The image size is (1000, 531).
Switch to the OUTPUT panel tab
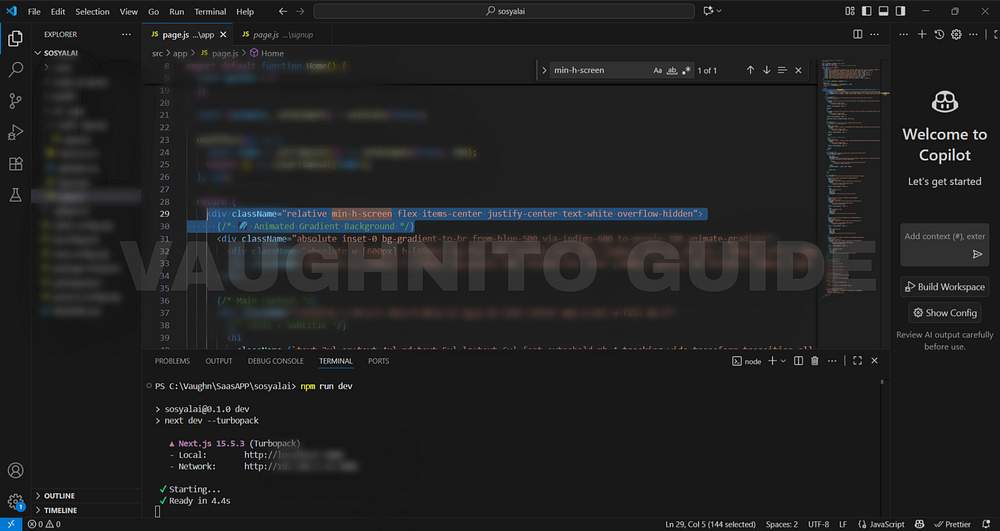[219, 361]
